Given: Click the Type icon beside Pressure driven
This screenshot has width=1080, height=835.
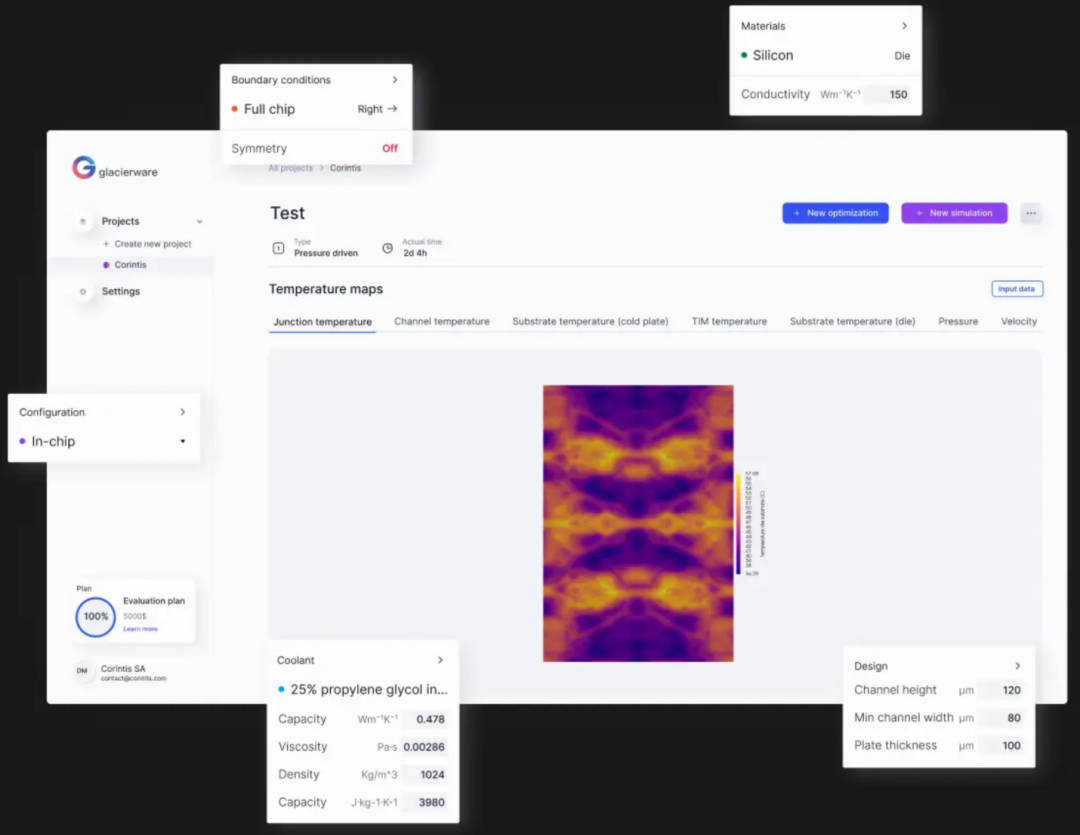Looking at the screenshot, I should coord(279,248).
